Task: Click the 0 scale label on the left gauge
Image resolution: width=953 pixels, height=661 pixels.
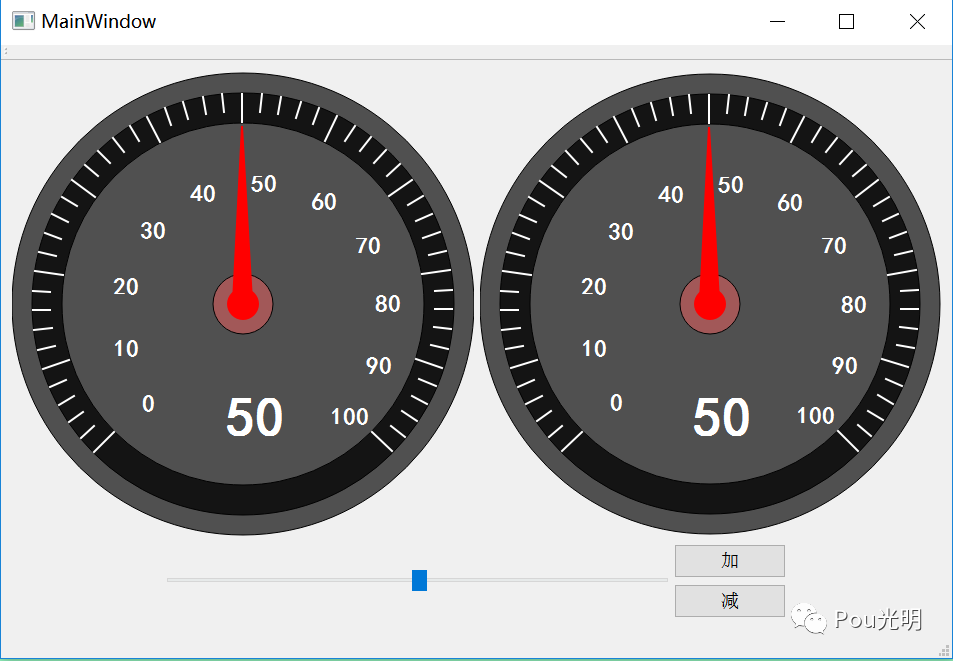Action: [x=148, y=403]
